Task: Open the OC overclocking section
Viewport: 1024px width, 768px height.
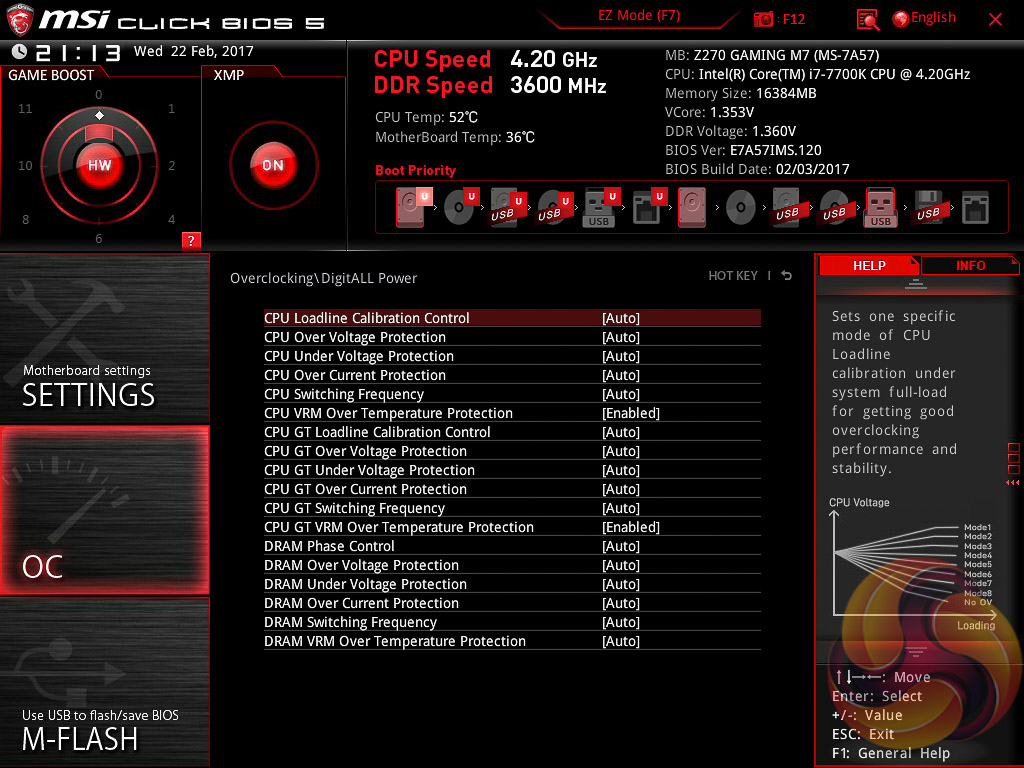Action: point(104,510)
